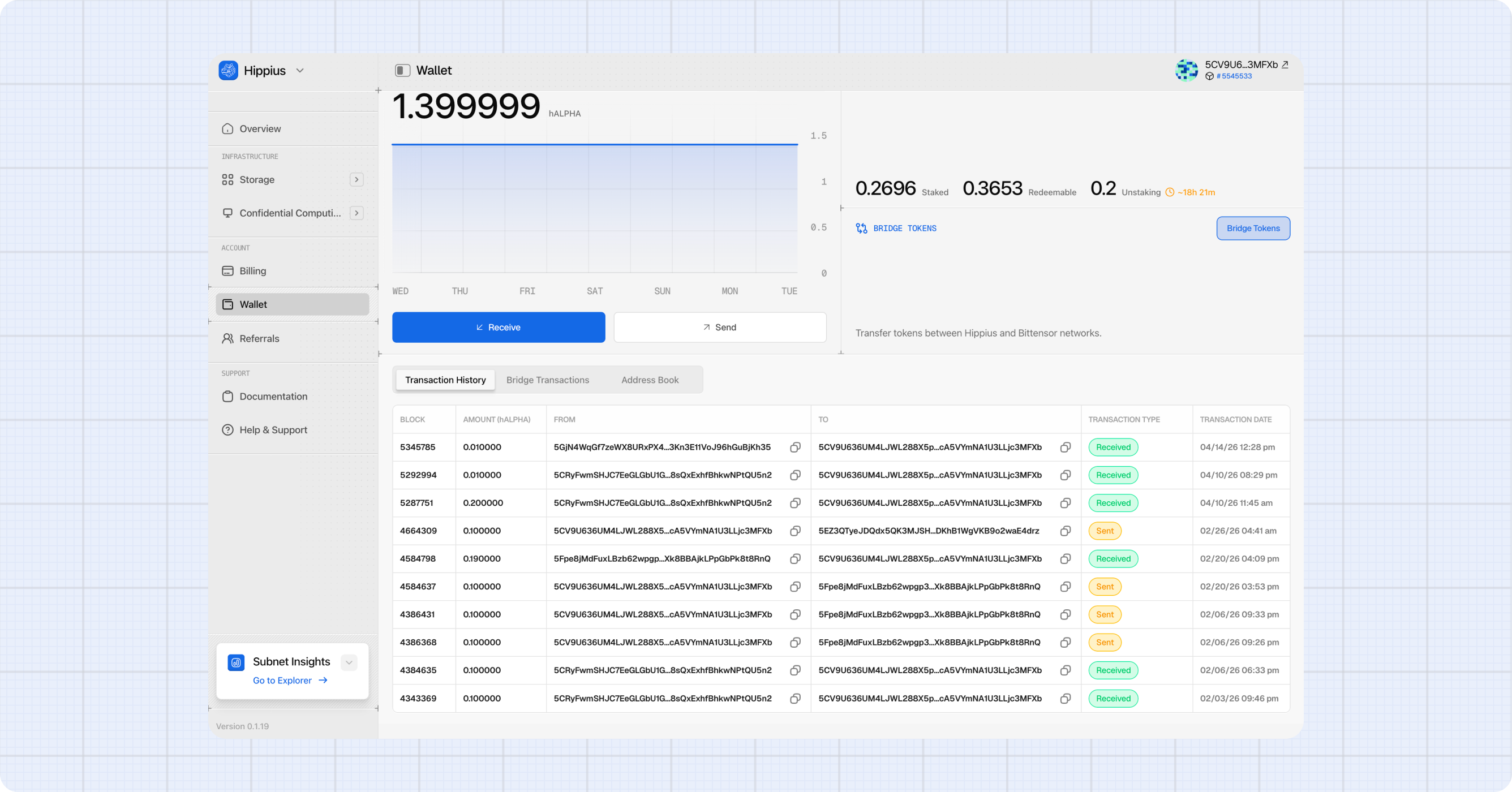The width and height of the screenshot is (1512, 792).
Task: Copy To address in block 4386368 row
Action: pyautogui.click(x=1066, y=643)
